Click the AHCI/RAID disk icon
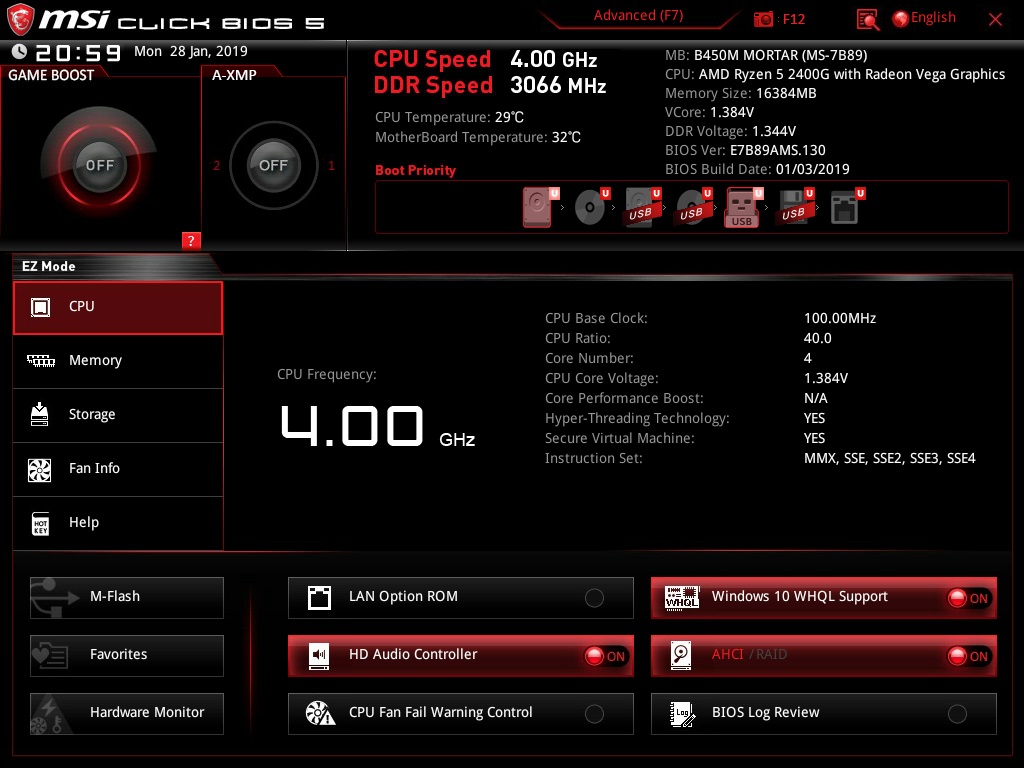Image resolution: width=1024 pixels, height=768 pixels. pyautogui.click(x=681, y=655)
